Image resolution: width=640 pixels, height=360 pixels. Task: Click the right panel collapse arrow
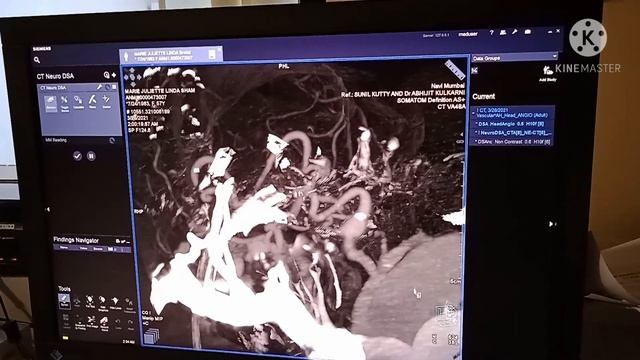click(551, 224)
